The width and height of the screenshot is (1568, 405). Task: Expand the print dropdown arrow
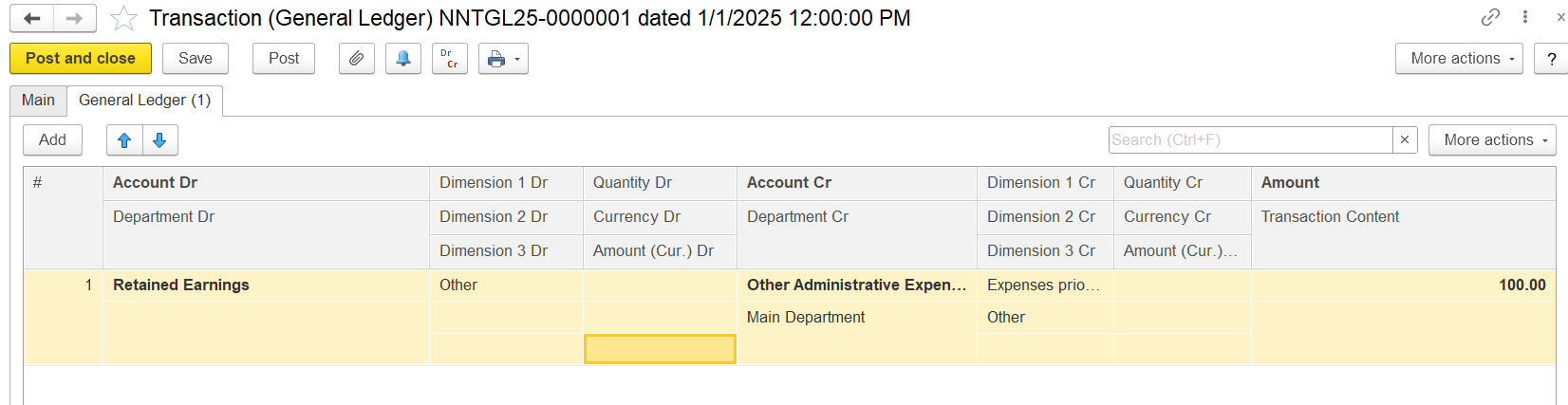tap(517, 59)
